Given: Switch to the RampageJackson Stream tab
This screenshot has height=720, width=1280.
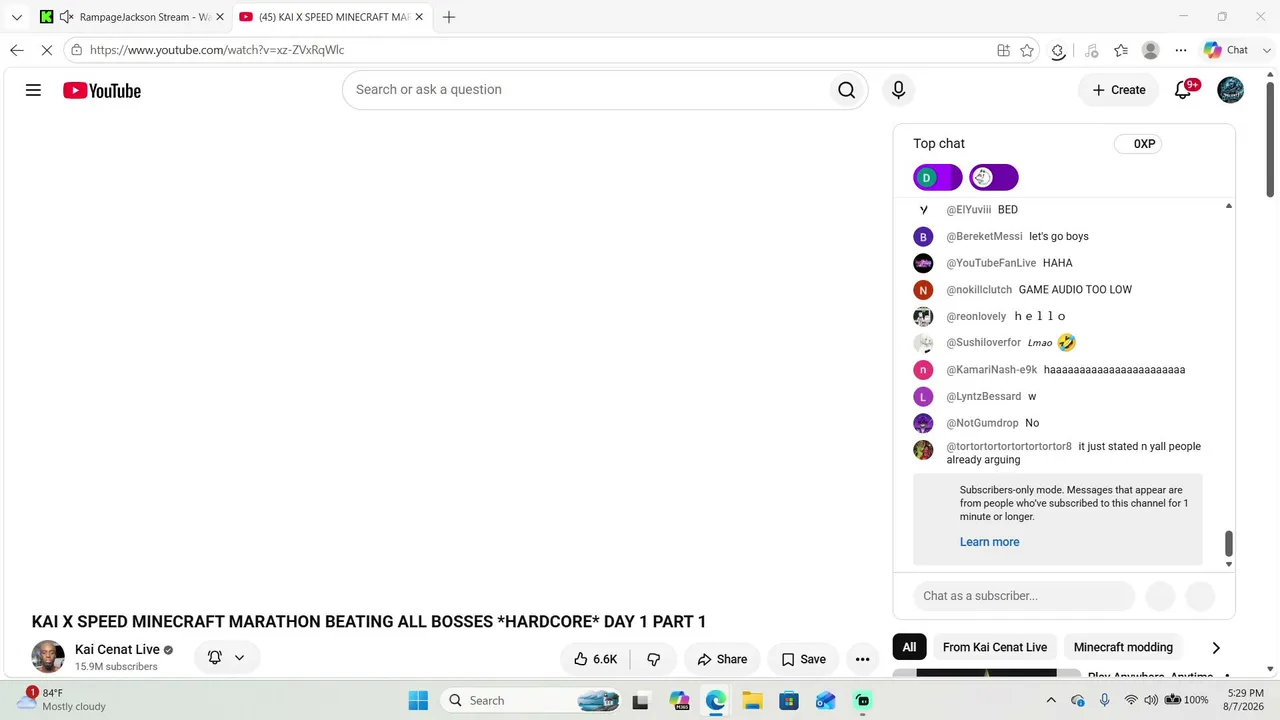Looking at the screenshot, I should pyautogui.click(x=131, y=17).
